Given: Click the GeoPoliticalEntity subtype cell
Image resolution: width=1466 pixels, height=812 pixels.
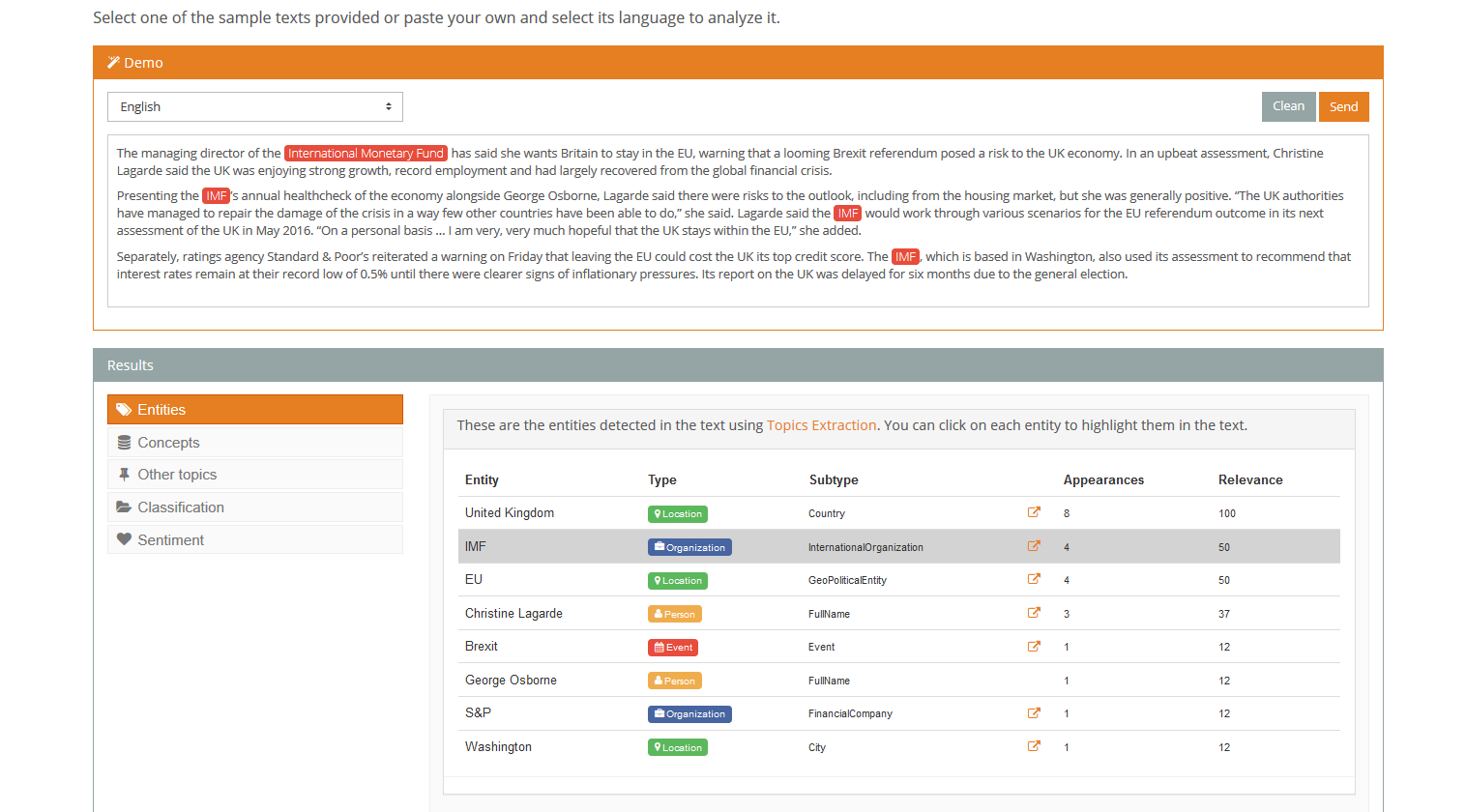Looking at the screenshot, I should (847, 581).
